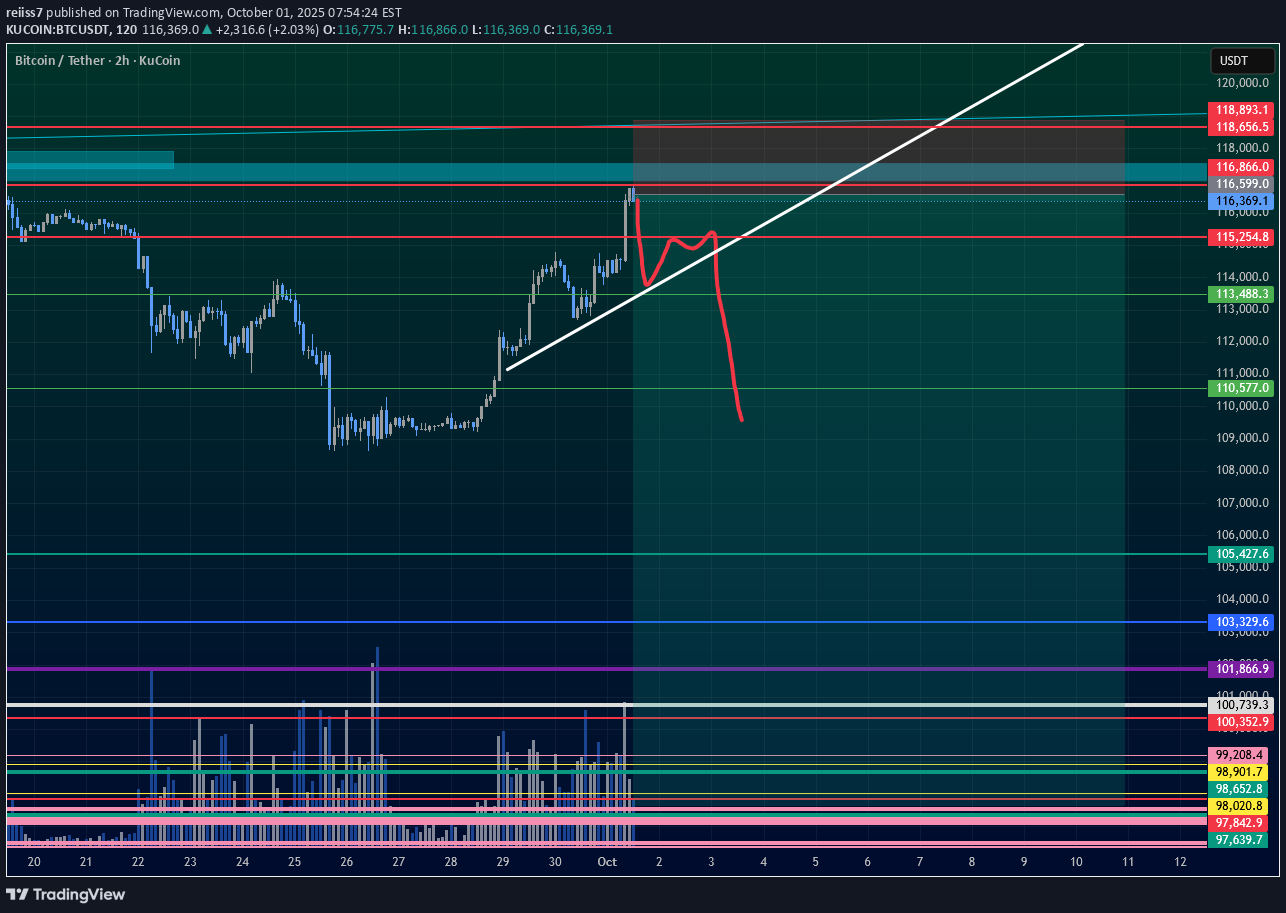Screen dimensions: 1286x913
Task: Click the pink 99,208.4 price label
Action: pos(1240,755)
